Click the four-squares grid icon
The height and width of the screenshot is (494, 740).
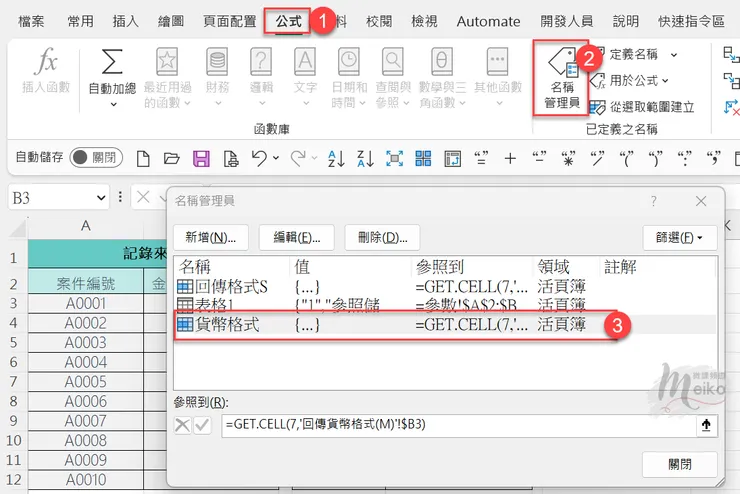pyautogui.click(x=423, y=159)
